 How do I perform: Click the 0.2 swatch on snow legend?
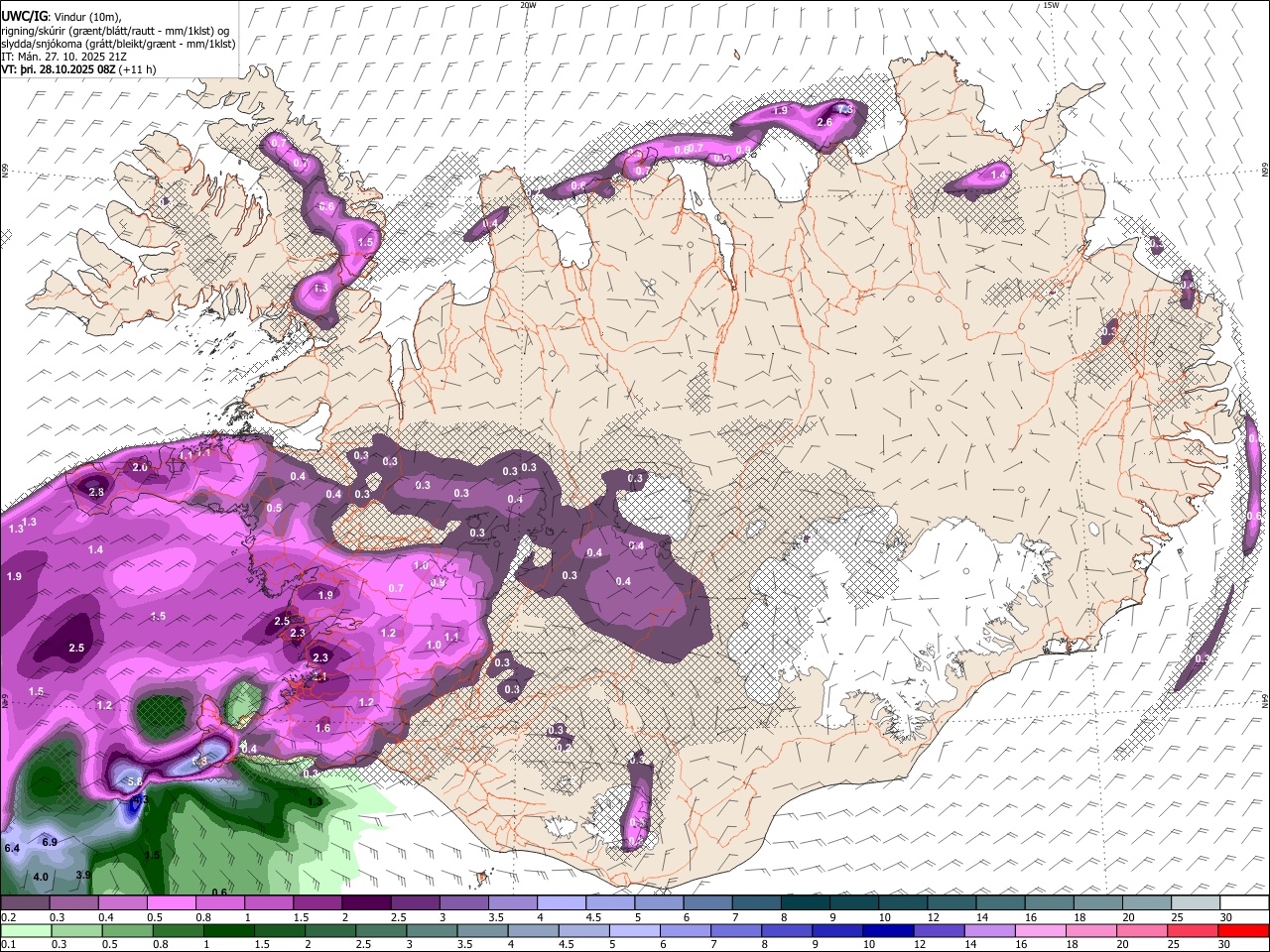tap(25, 903)
